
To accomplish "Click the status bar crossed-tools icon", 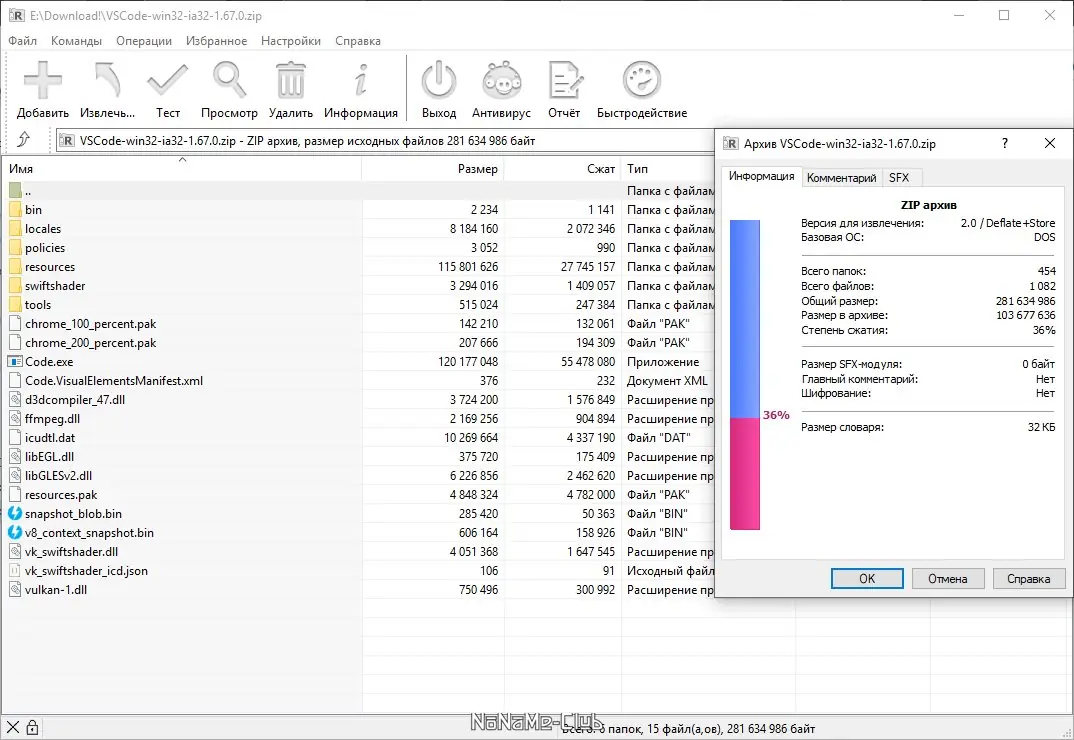I will [13, 727].
